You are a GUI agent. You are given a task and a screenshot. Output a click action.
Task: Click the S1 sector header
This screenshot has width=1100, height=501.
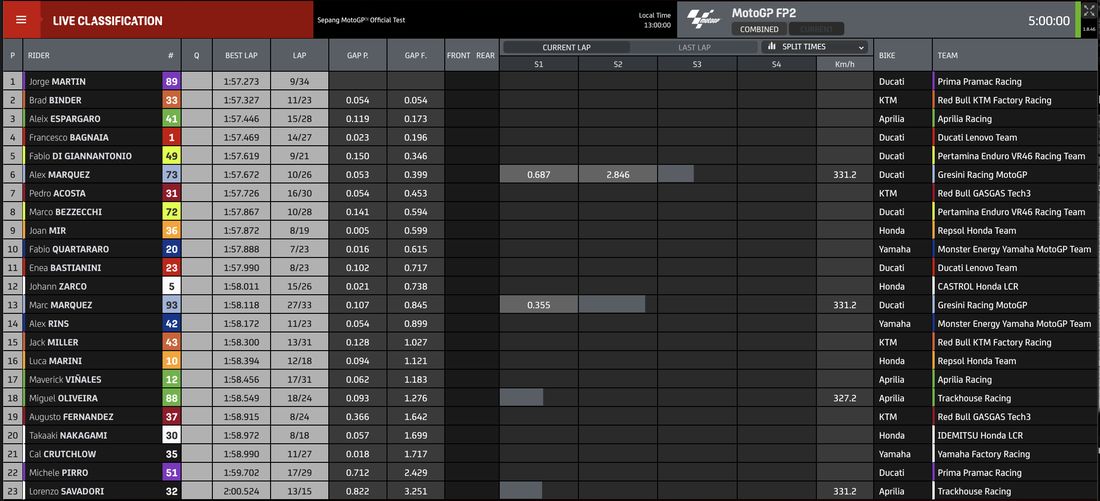click(539, 64)
